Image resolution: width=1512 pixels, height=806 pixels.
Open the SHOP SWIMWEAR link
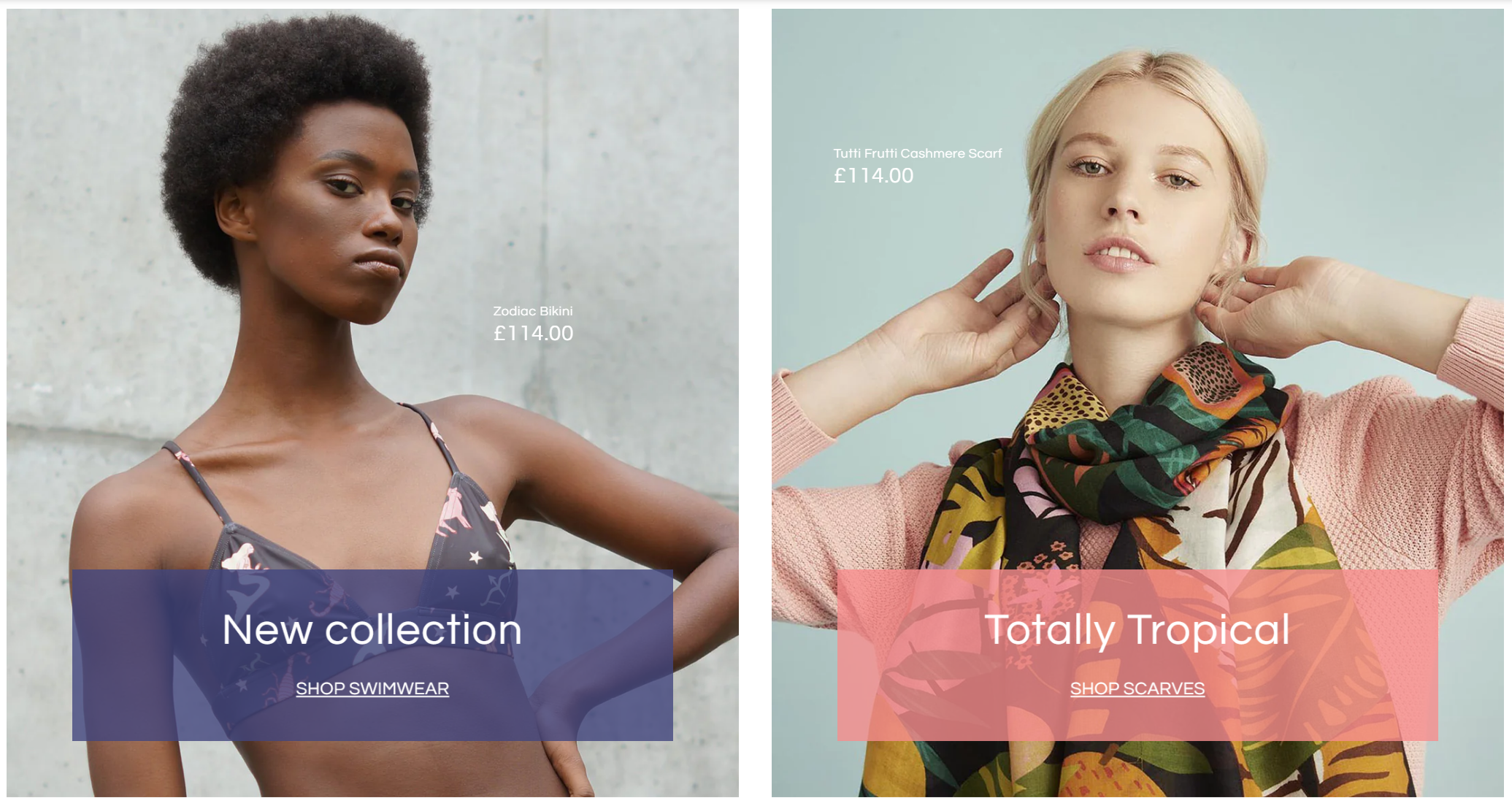tap(372, 688)
